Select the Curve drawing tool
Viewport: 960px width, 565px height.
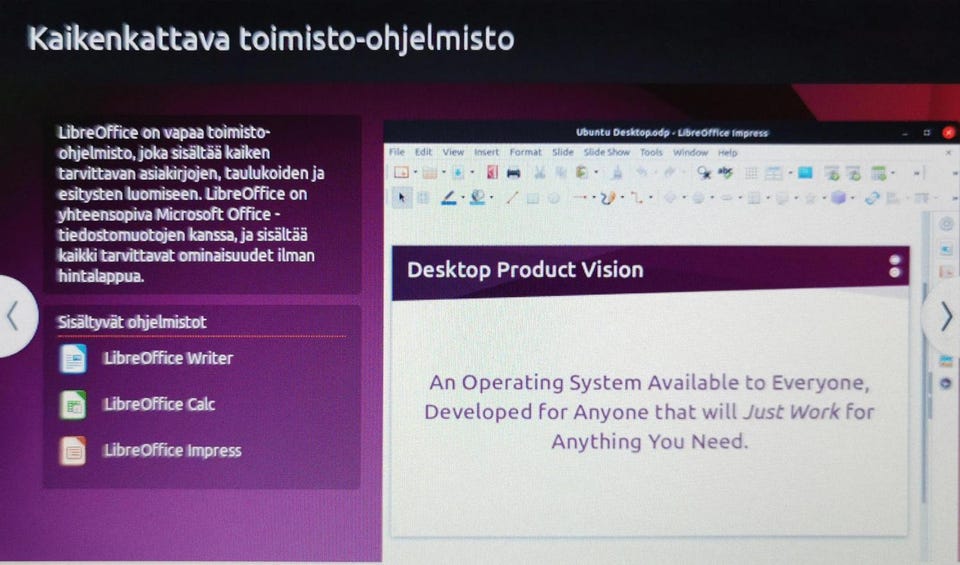(608, 198)
